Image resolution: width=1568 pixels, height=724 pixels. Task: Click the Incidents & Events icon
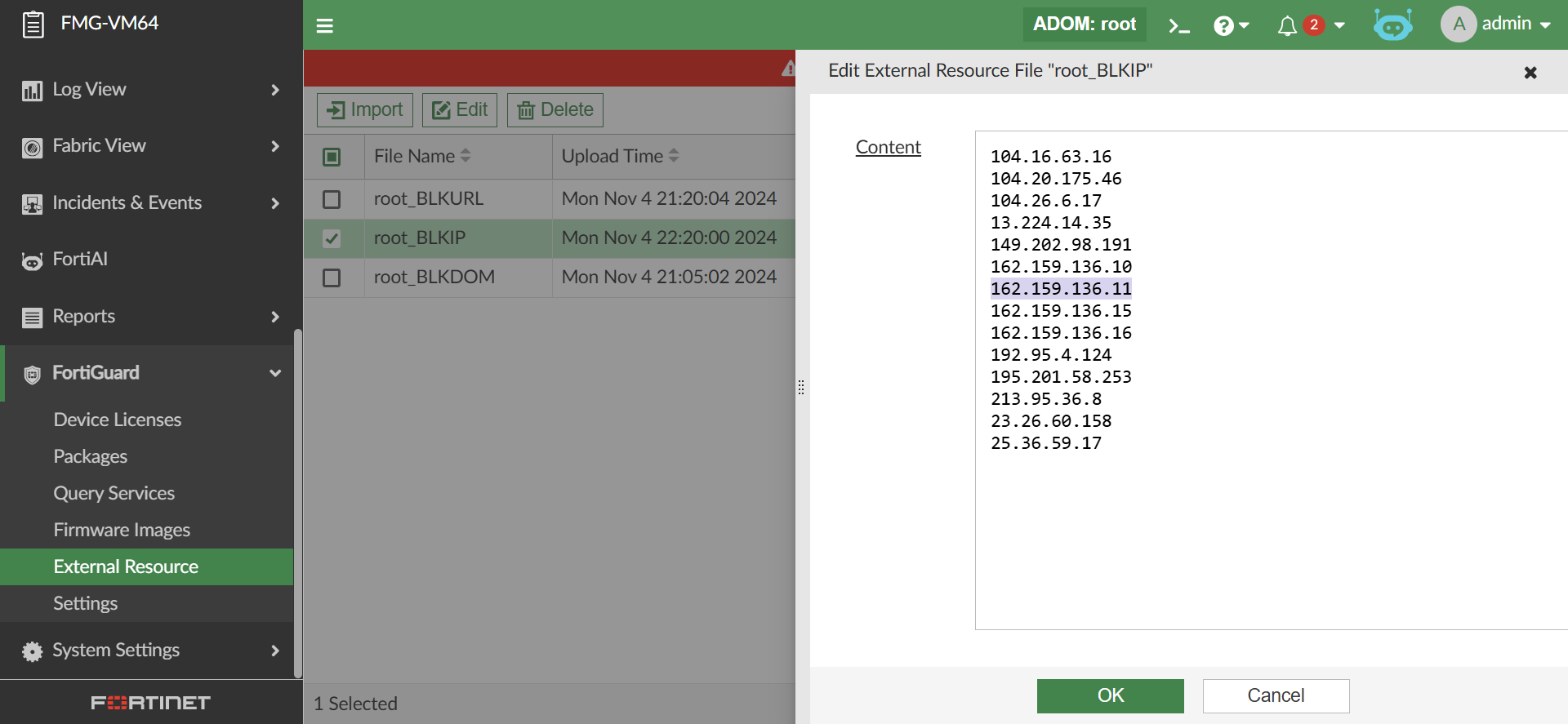coord(32,204)
